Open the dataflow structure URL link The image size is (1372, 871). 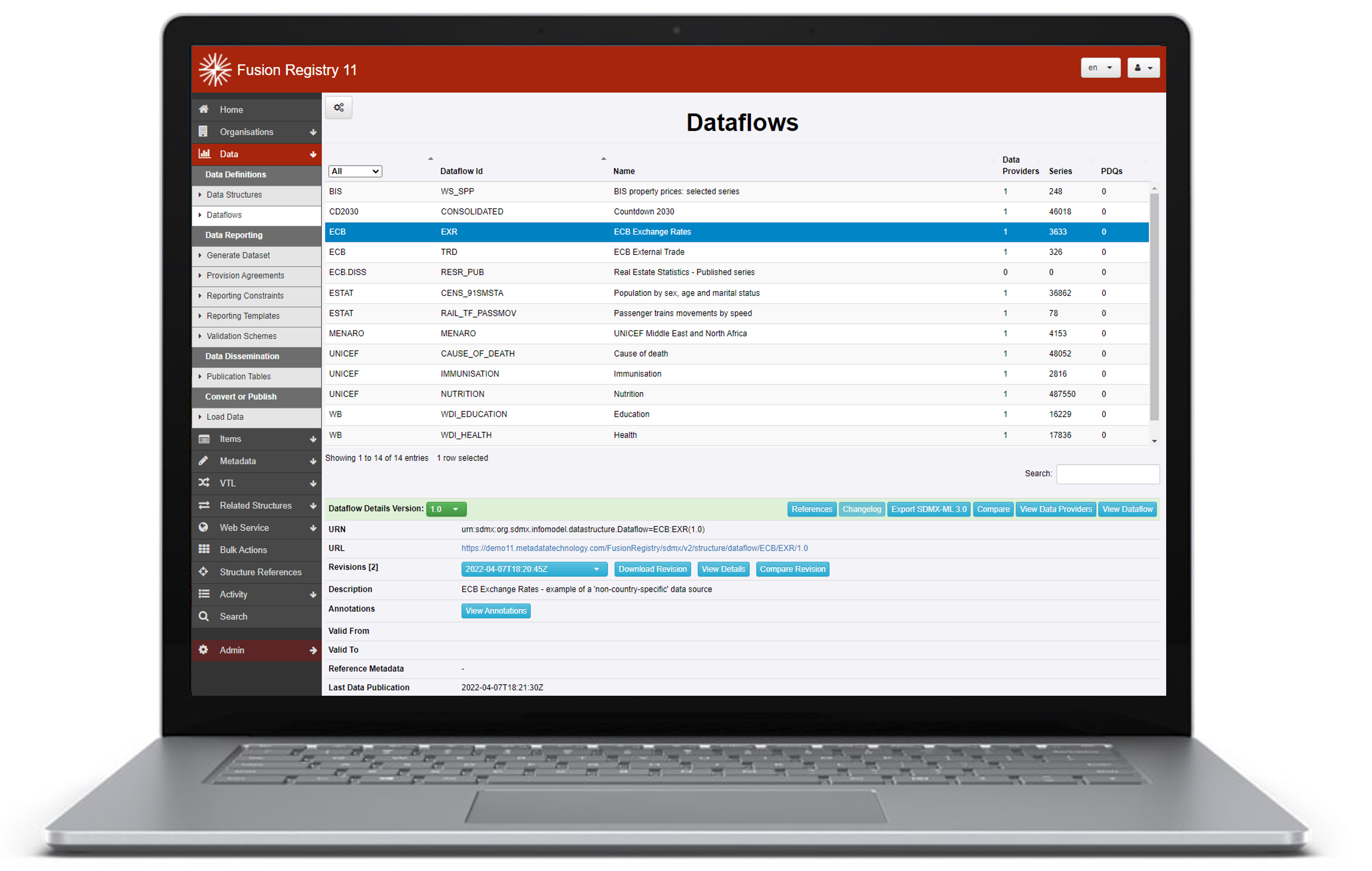coord(634,548)
